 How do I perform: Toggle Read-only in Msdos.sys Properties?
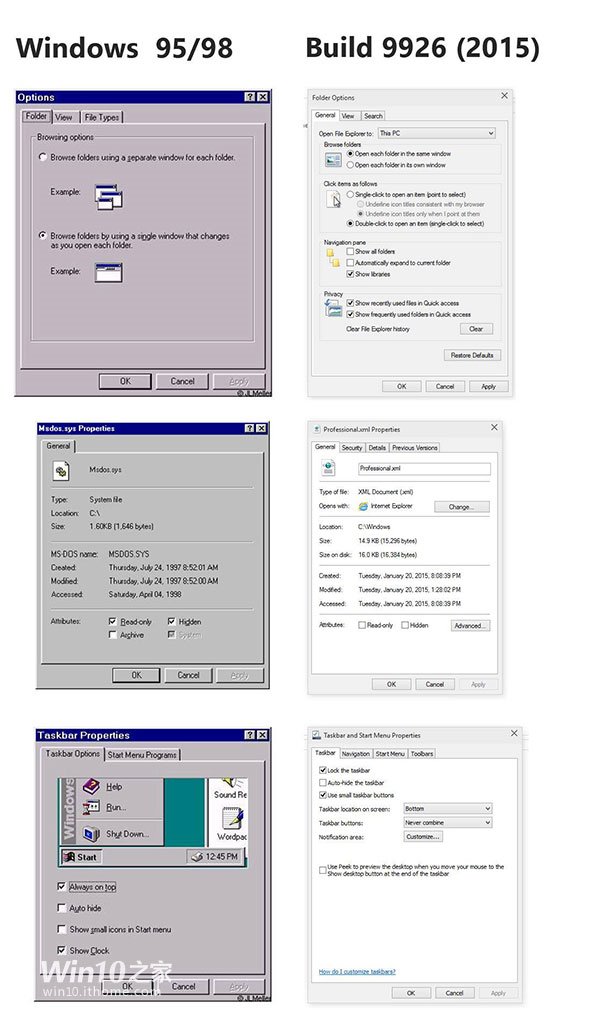pyautogui.click(x=113, y=621)
